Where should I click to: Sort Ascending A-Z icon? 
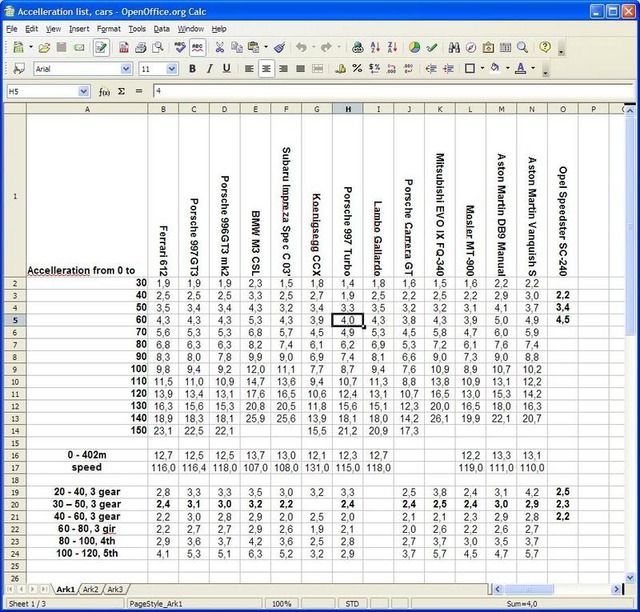click(x=375, y=48)
